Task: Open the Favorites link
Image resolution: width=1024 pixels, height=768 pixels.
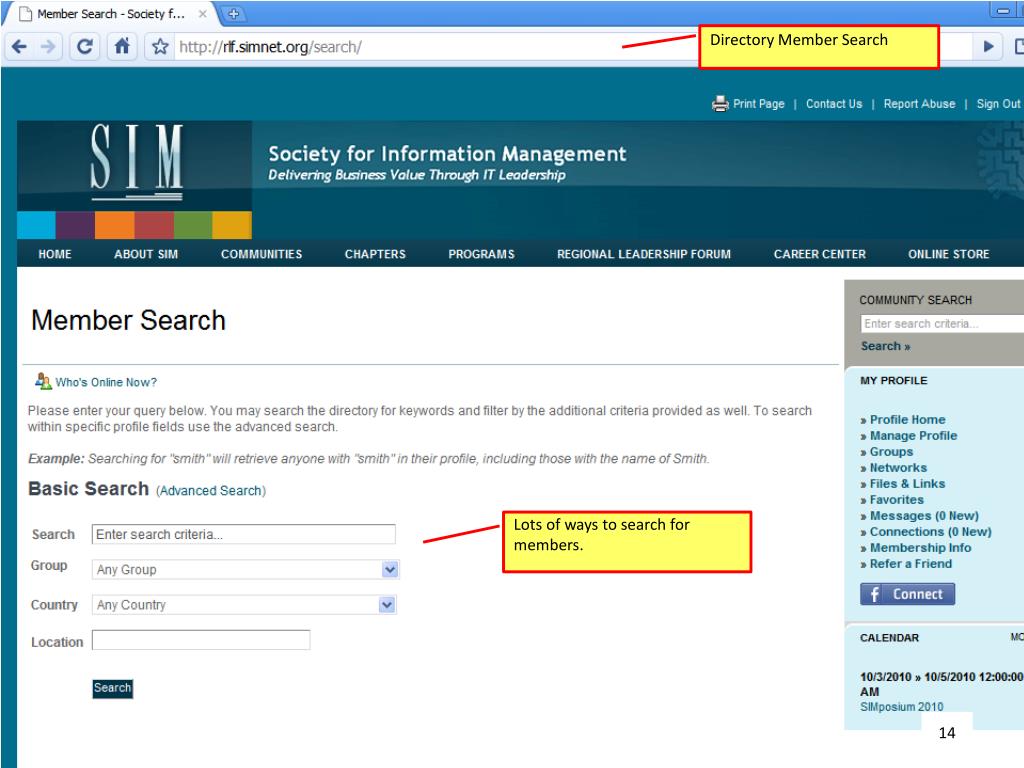Action: pyautogui.click(x=897, y=500)
